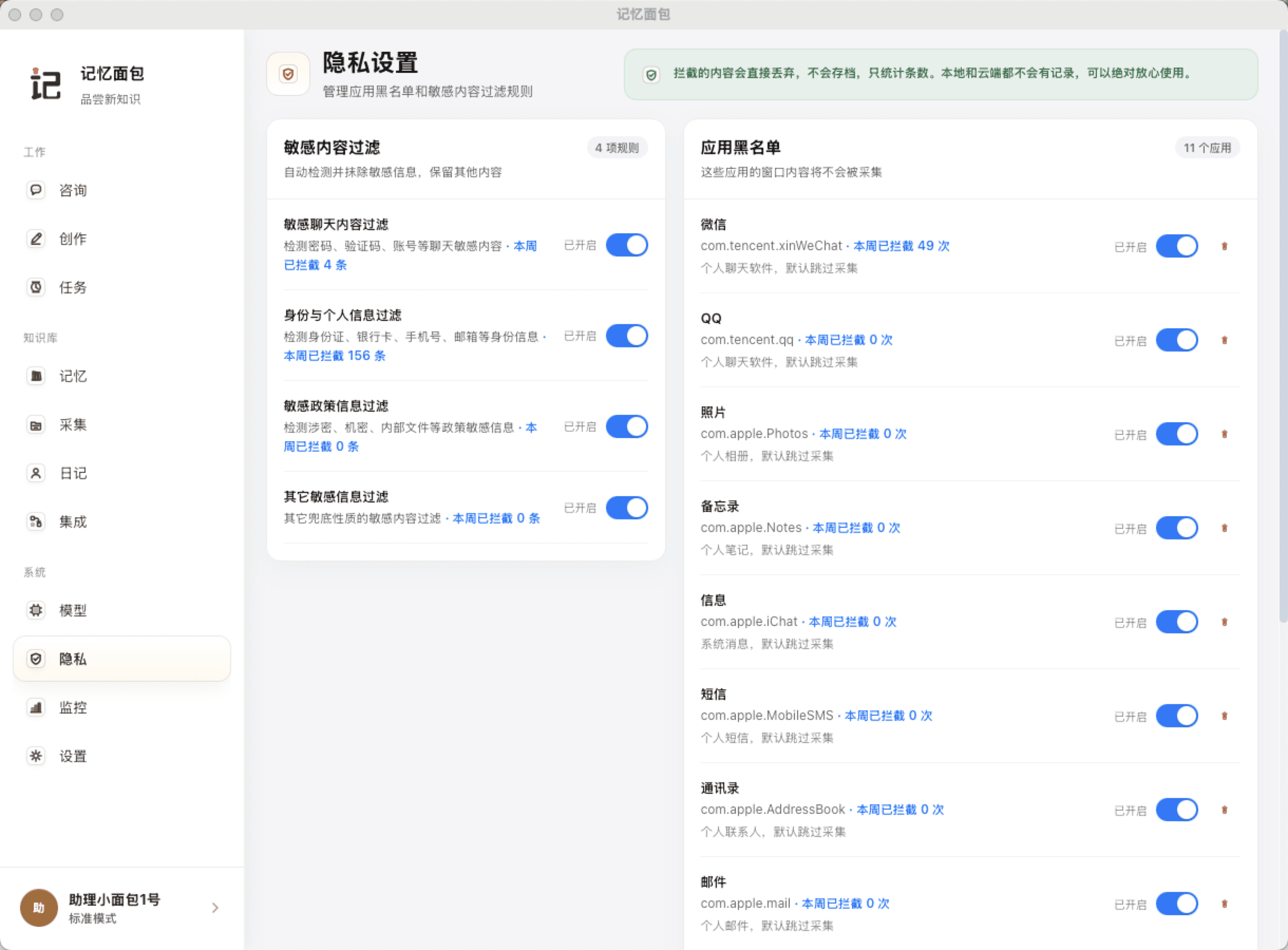Delete 微信 from the blacklist via trash icon

click(1224, 246)
